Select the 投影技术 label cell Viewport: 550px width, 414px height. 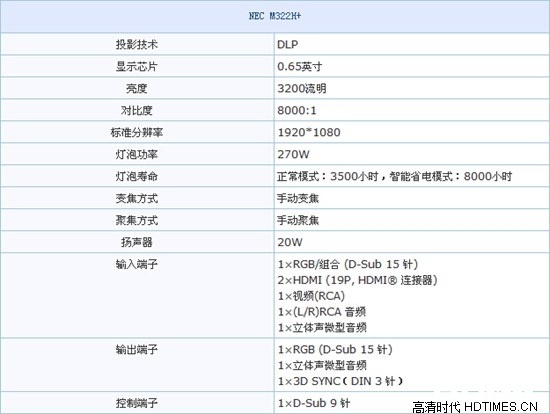pos(137,44)
